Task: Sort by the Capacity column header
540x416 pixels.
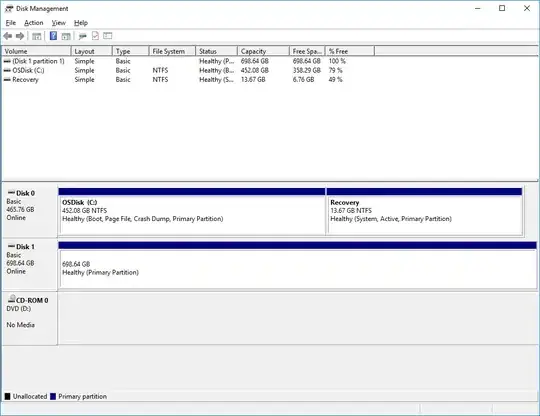Action: click(x=263, y=51)
